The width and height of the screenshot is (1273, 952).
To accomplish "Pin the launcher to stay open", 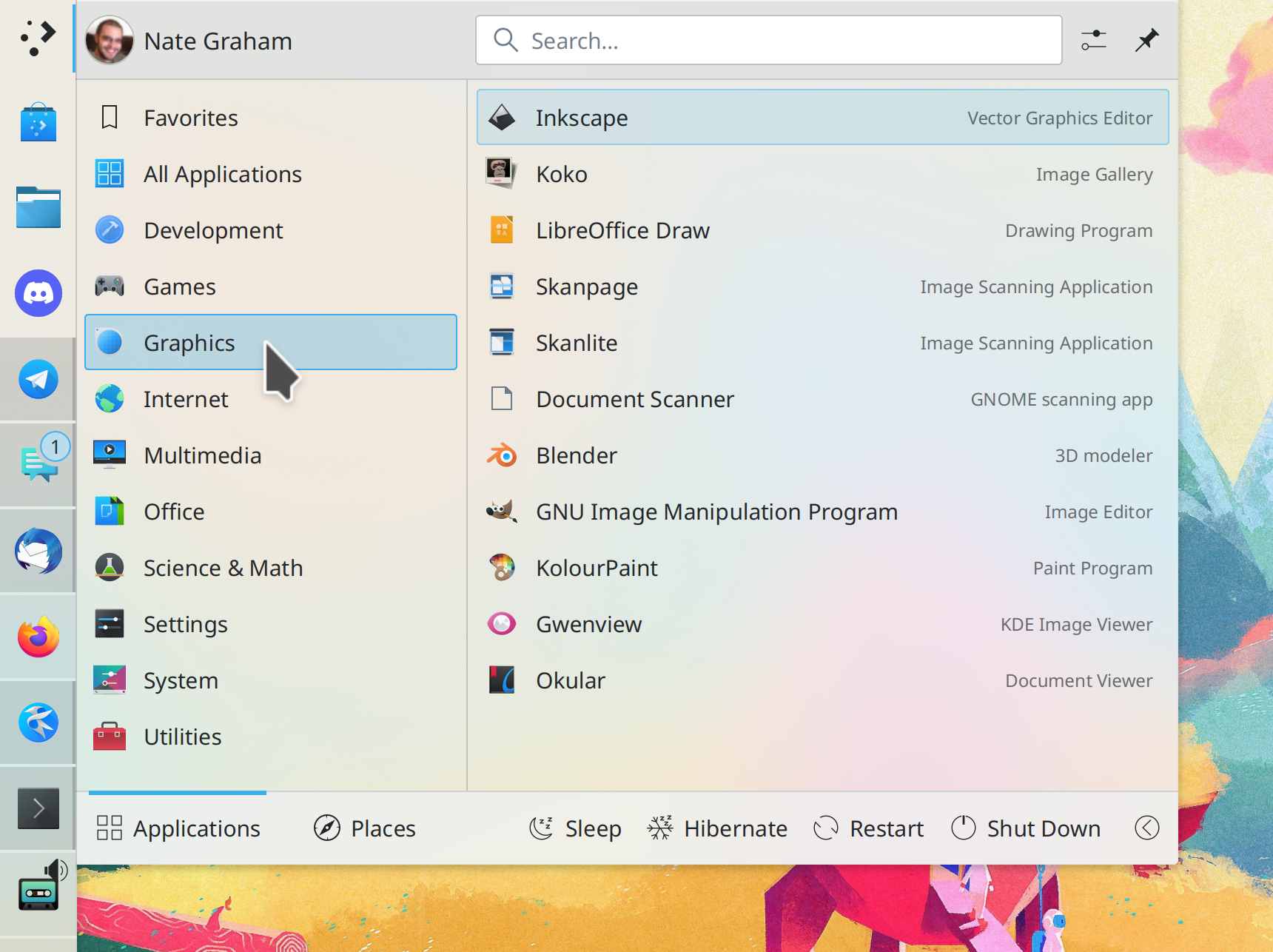I will click(x=1146, y=41).
